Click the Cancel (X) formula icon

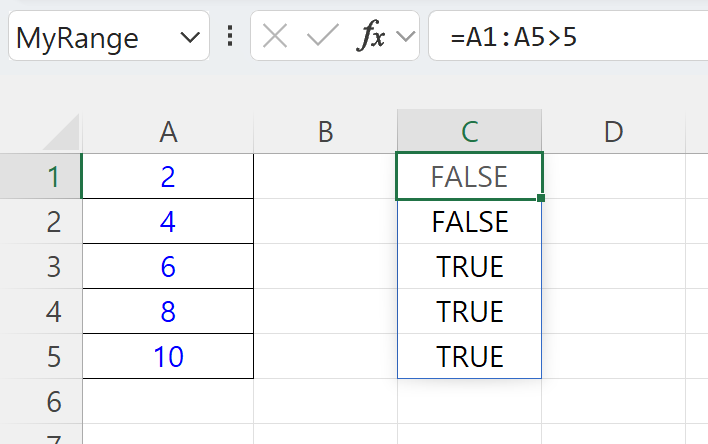275,36
